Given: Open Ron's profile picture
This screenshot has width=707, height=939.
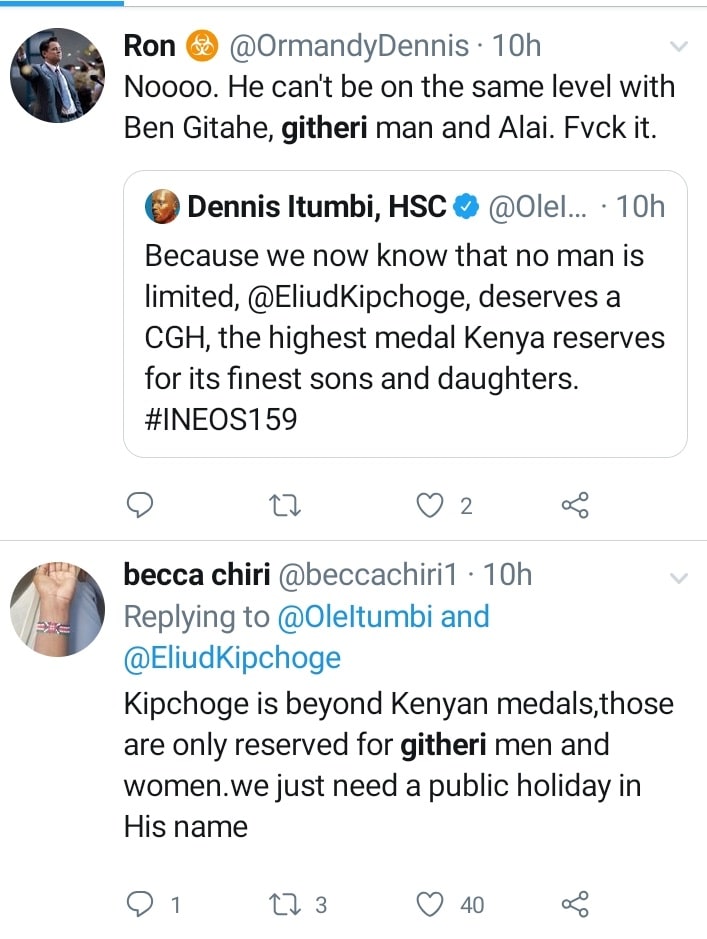Looking at the screenshot, I should tap(57, 75).
